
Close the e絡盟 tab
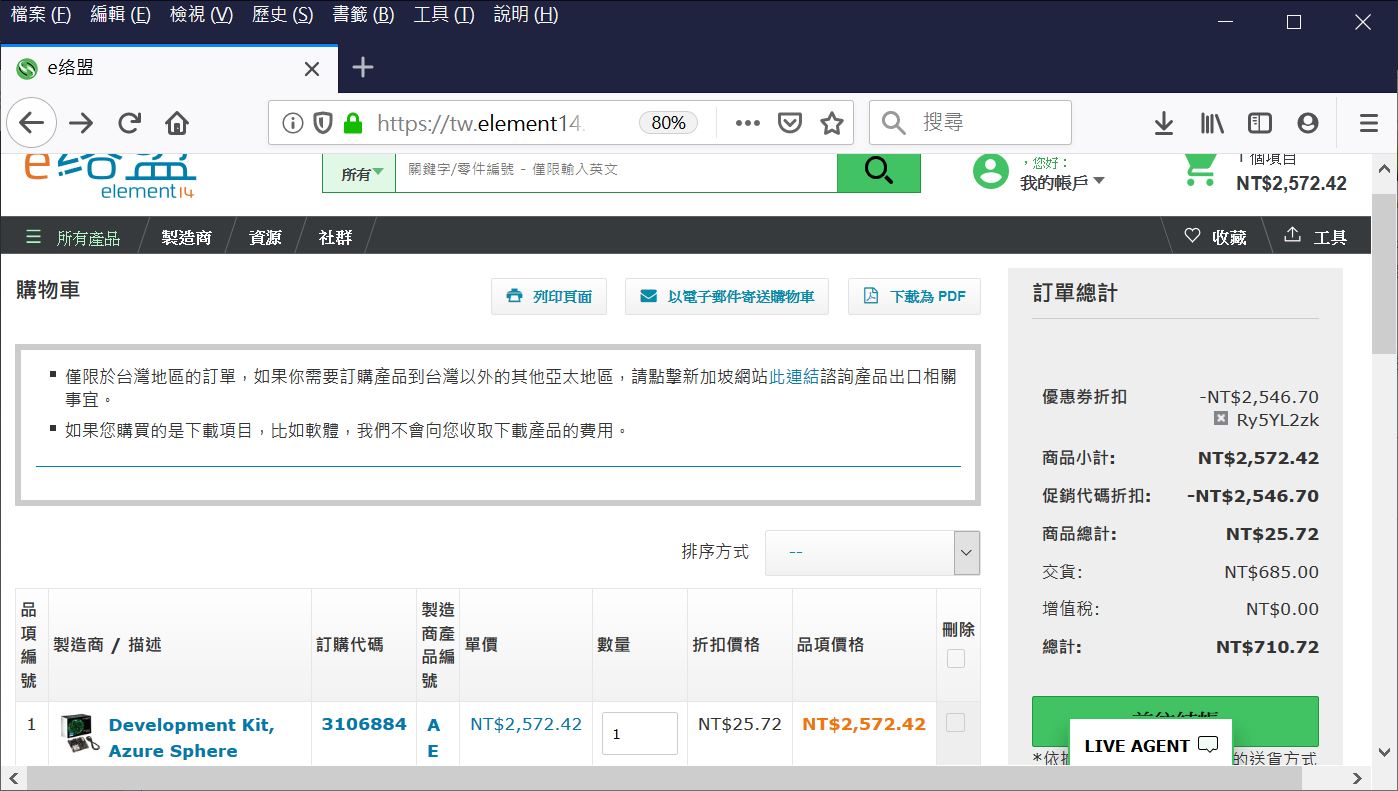(312, 69)
